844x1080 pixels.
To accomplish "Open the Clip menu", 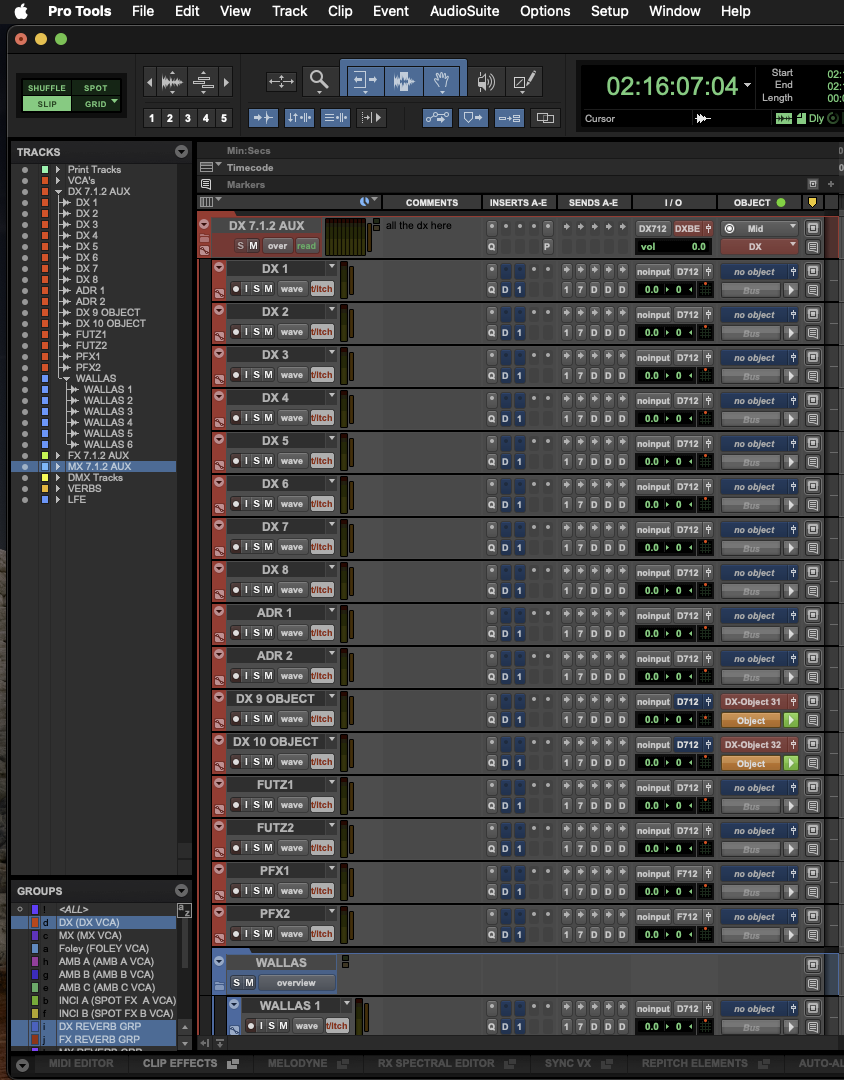I will pyautogui.click(x=340, y=11).
